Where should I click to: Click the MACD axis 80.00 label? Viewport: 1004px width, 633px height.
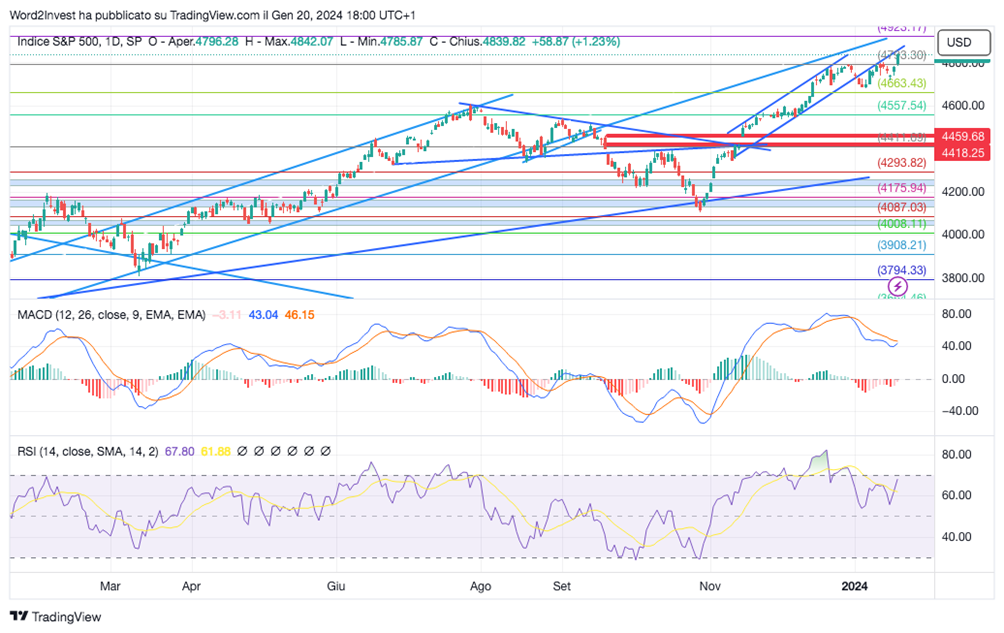point(957,314)
